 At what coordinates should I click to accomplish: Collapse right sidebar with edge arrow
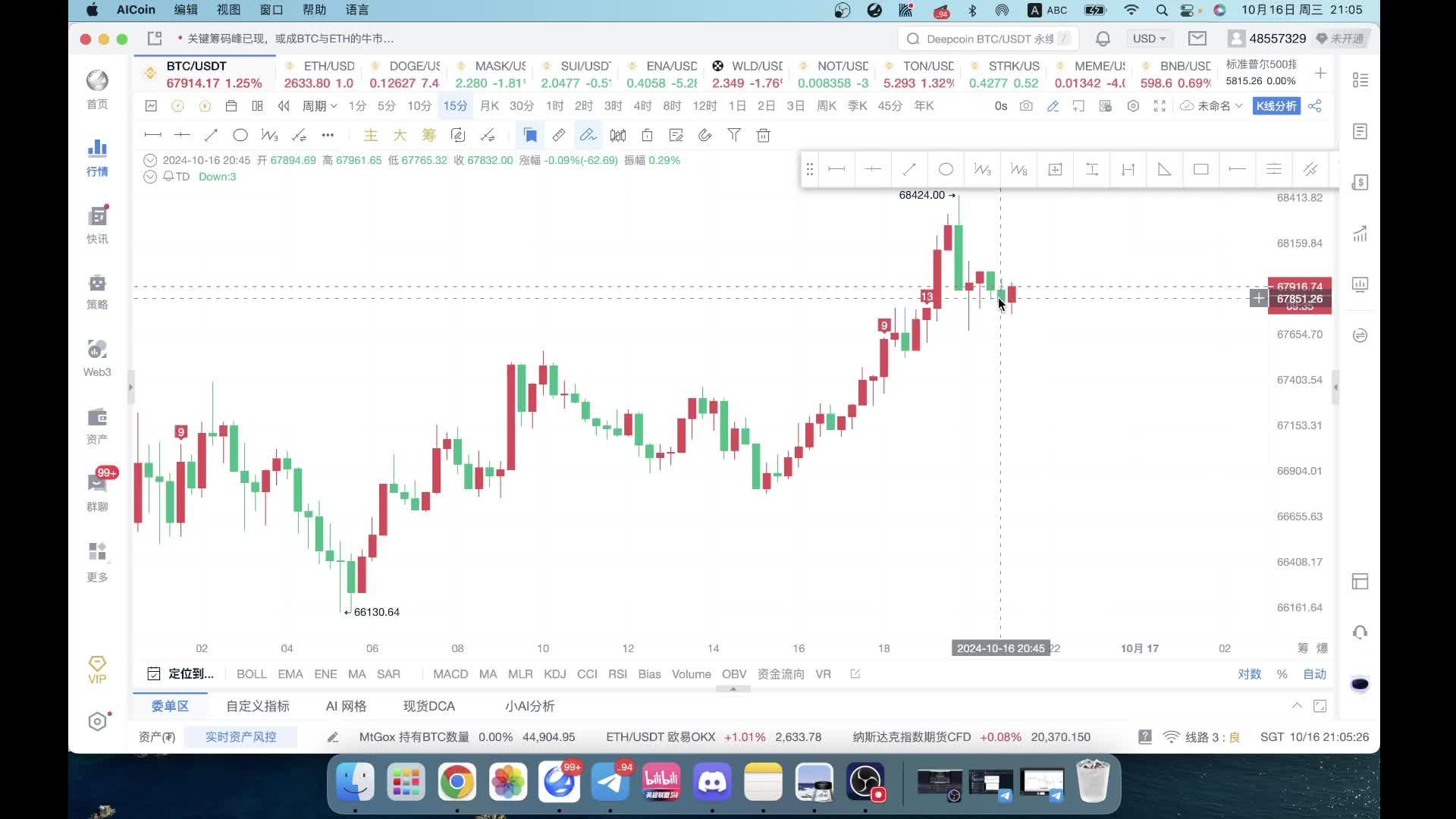pos(1335,387)
